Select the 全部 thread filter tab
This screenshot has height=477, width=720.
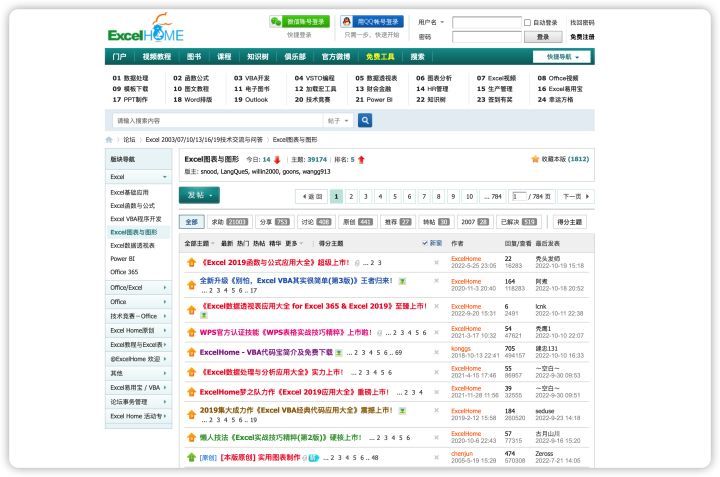point(191,222)
